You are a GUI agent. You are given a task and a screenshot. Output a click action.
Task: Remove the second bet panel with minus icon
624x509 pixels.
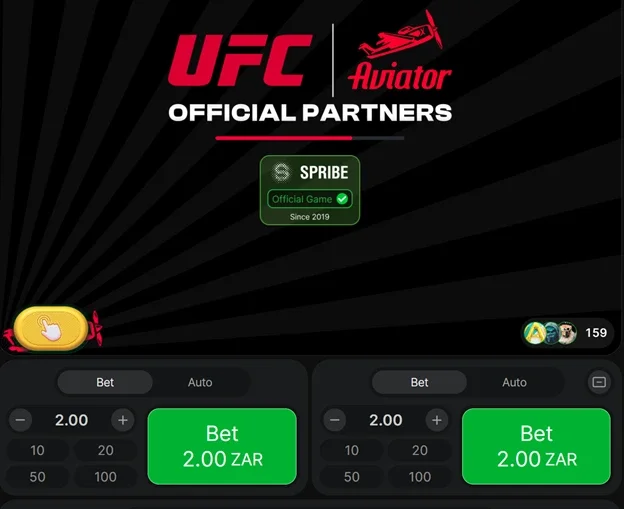tap(599, 382)
